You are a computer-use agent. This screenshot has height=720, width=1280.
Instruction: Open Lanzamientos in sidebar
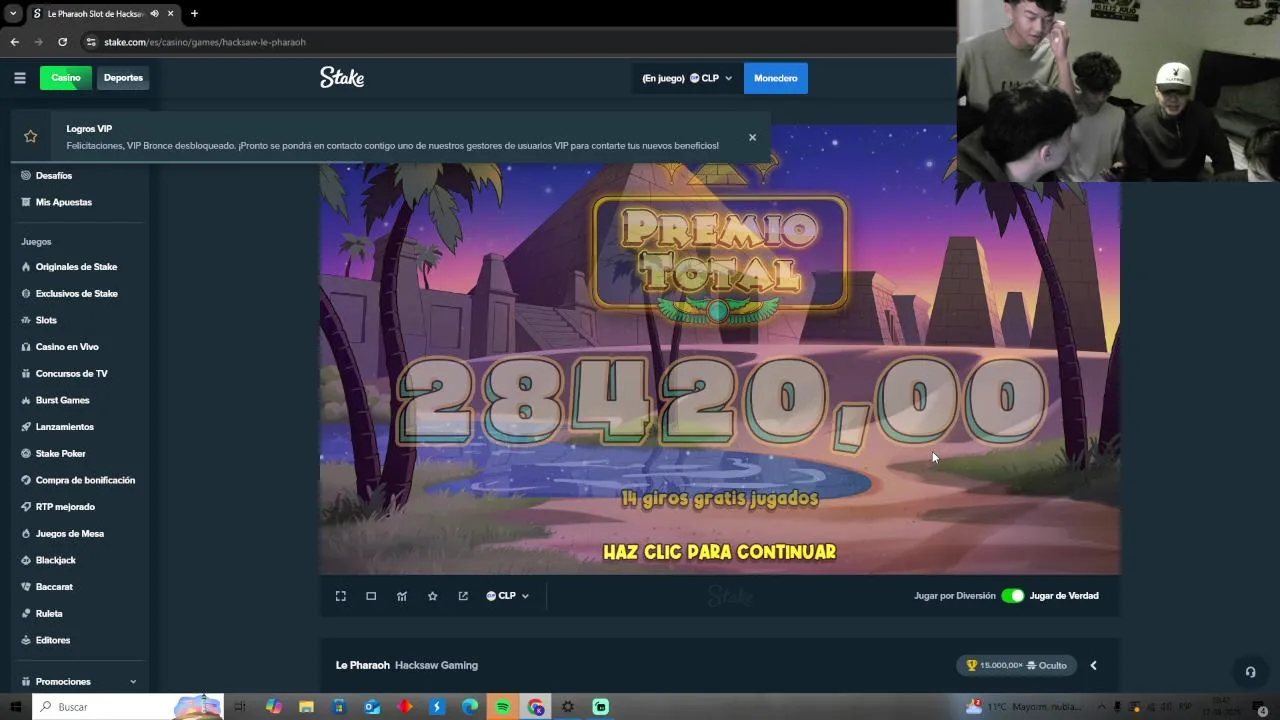(x=64, y=427)
